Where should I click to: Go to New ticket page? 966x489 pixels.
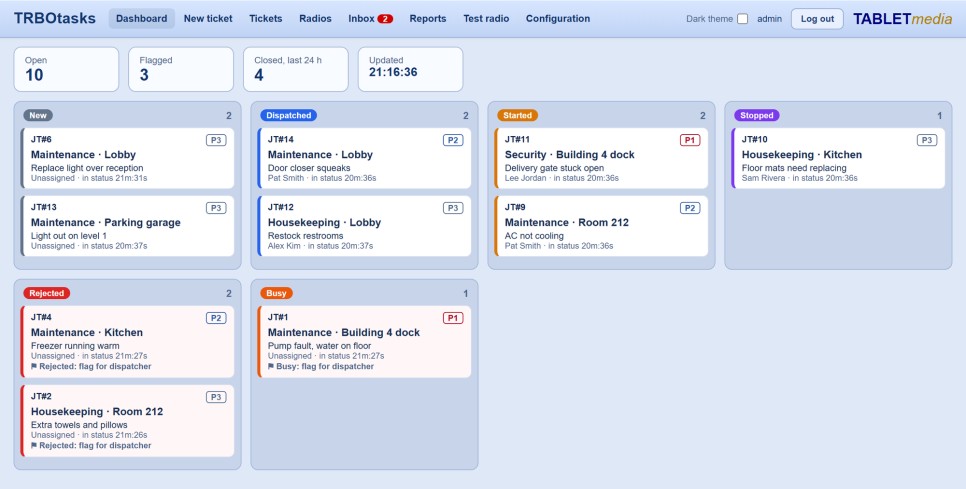208,18
